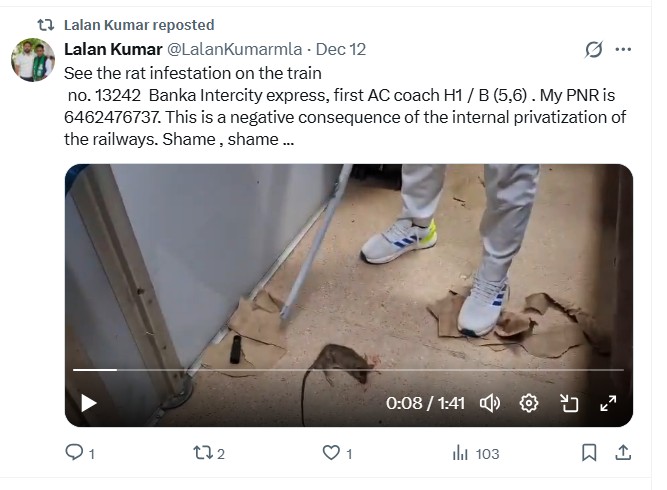Share the post via share icon
The width and height of the screenshot is (667, 490).
(x=622, y=453)
